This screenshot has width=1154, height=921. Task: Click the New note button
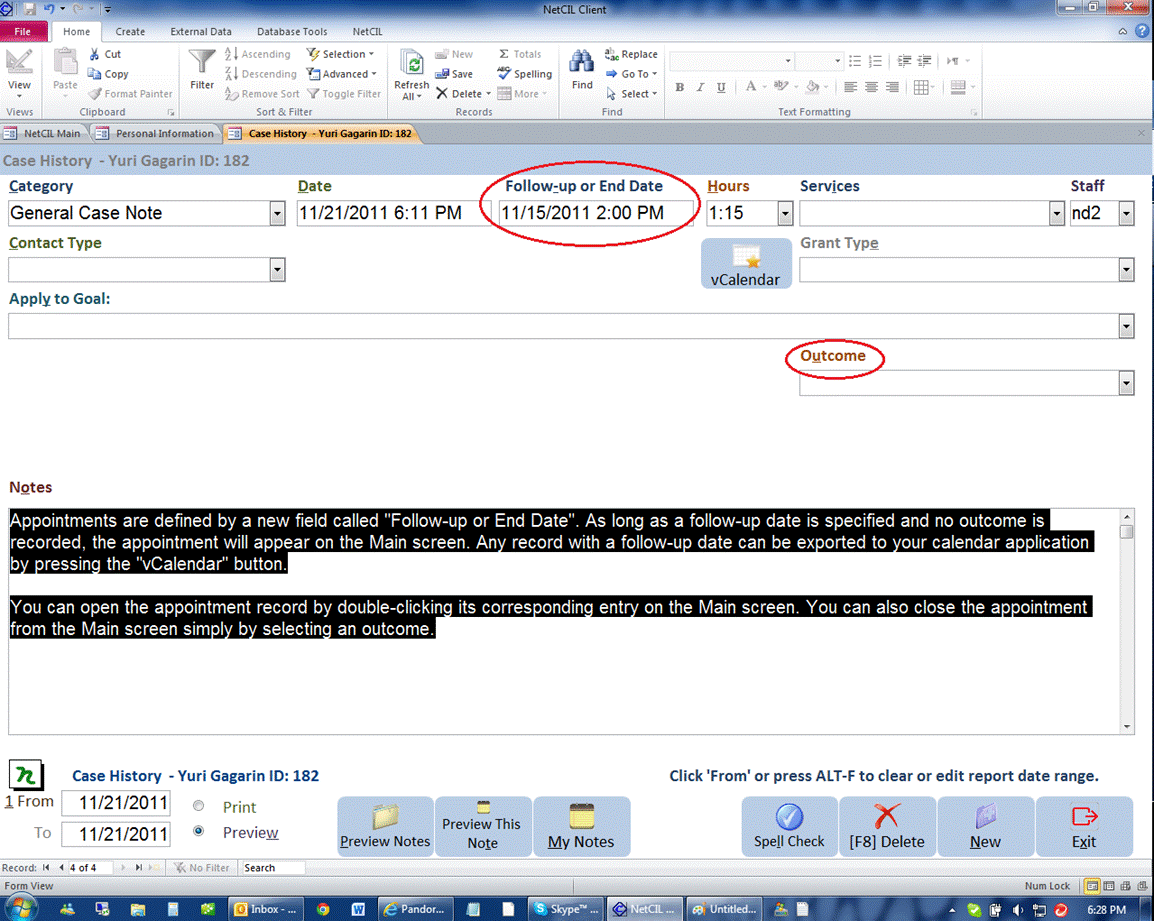985,826
